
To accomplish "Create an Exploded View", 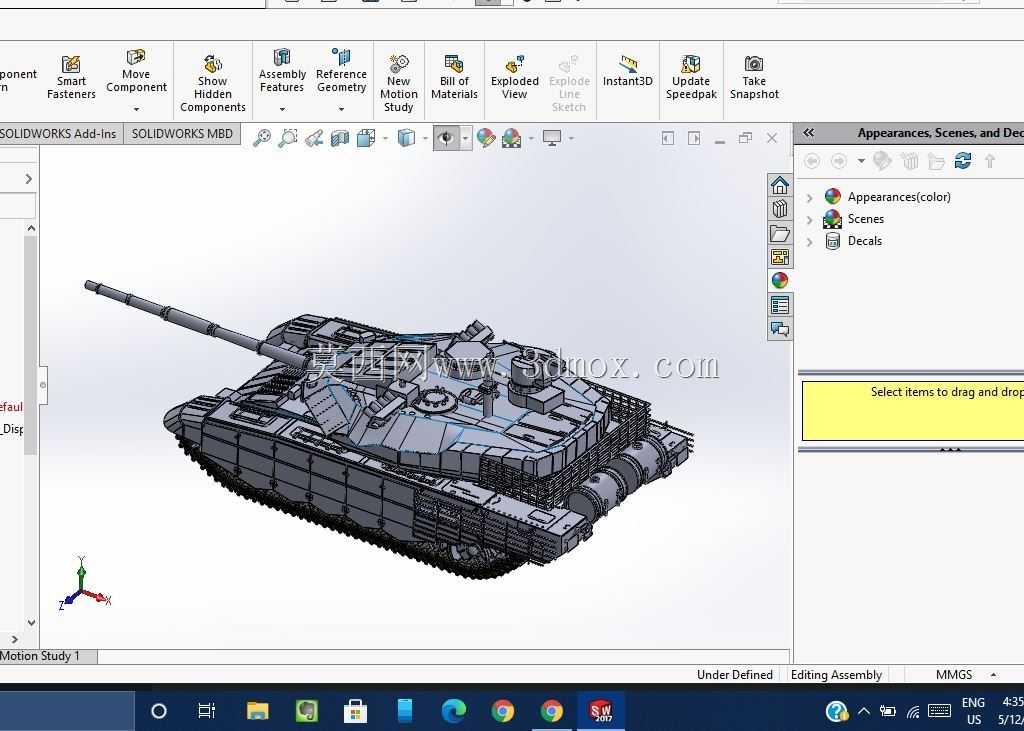I will (515, 78).
